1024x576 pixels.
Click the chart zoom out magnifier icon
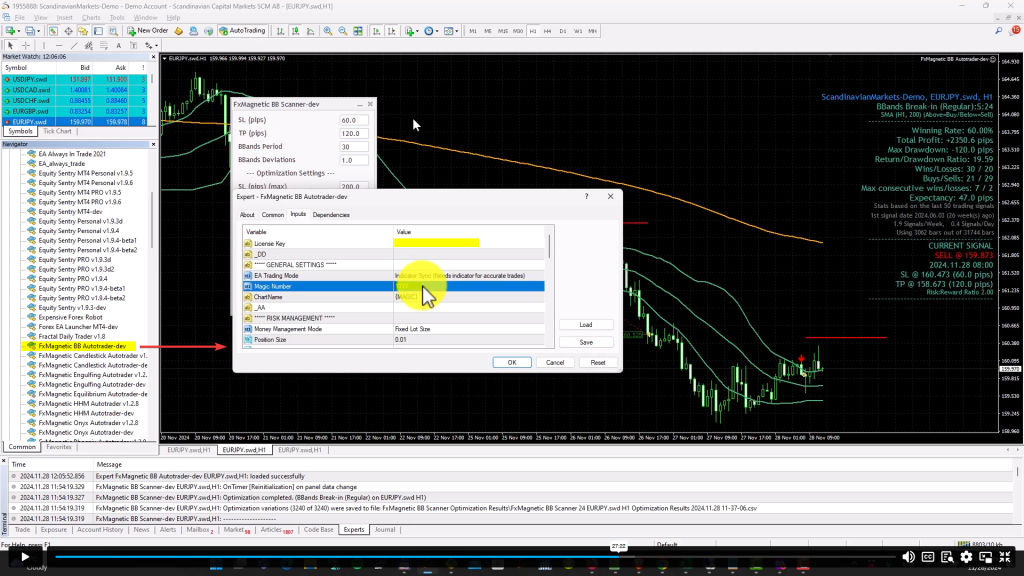pyautogui.click(x=343, y=31)
